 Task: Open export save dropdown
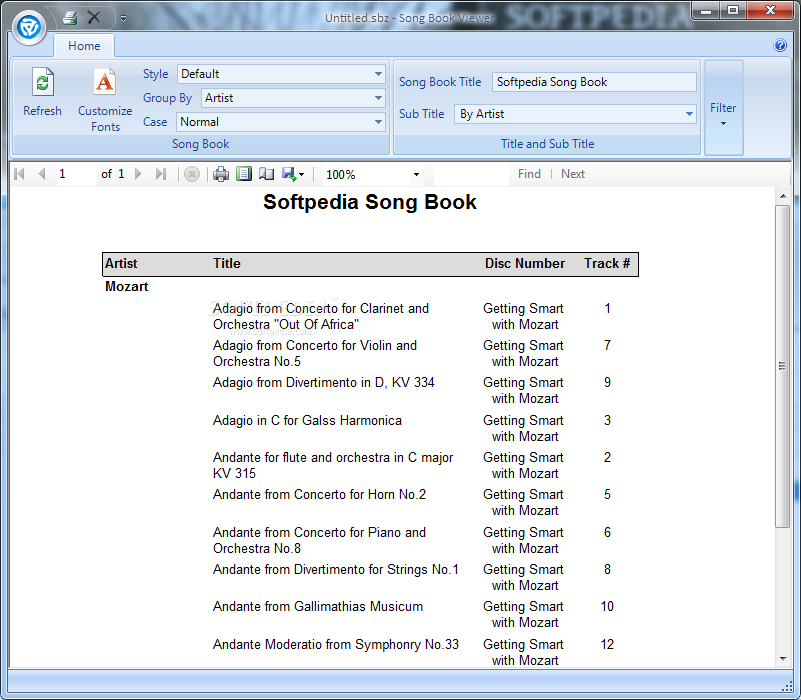pyautogui.click(x=293, y=174)
